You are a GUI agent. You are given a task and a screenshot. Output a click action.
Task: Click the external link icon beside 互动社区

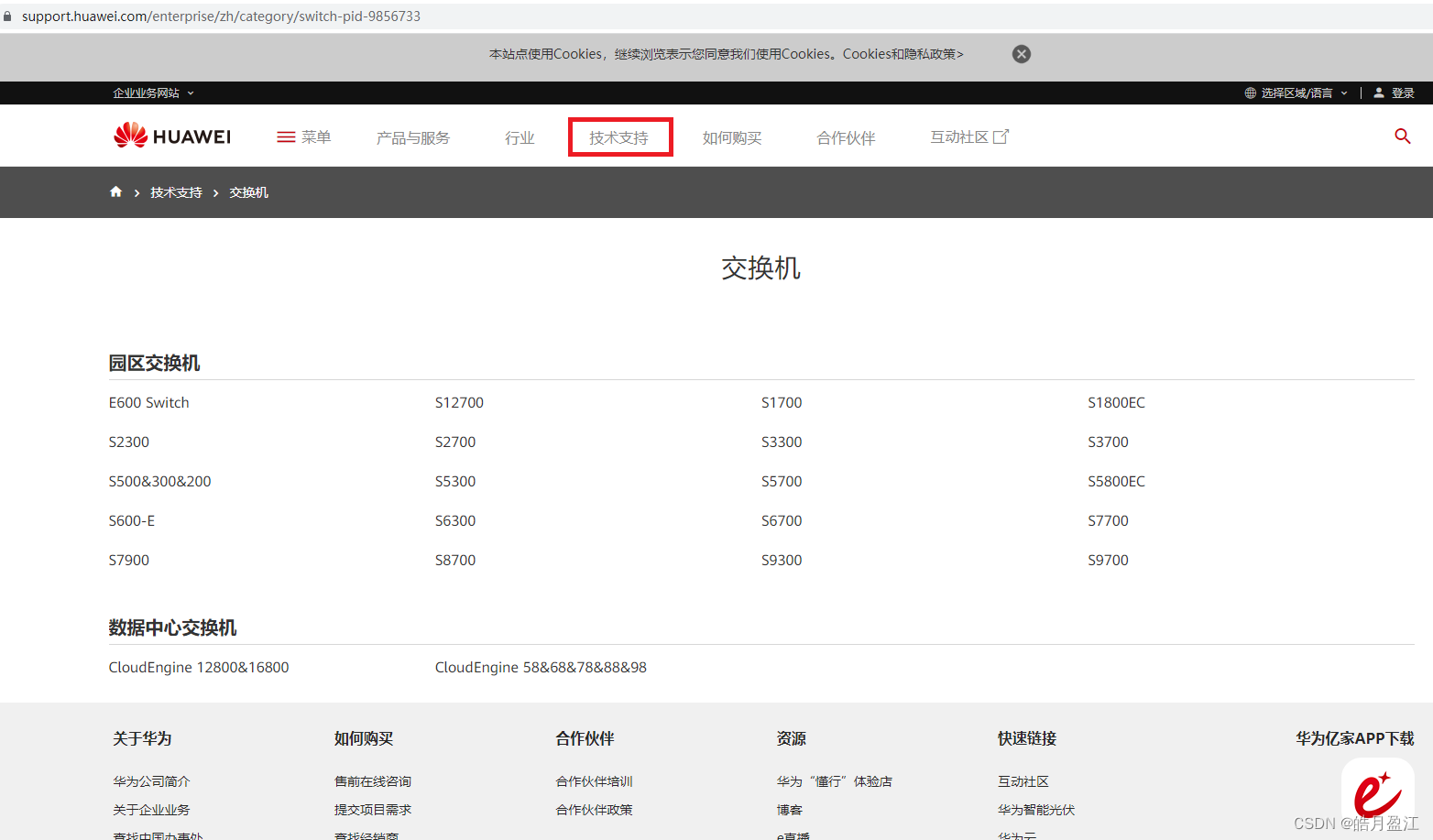point(1001,136)
